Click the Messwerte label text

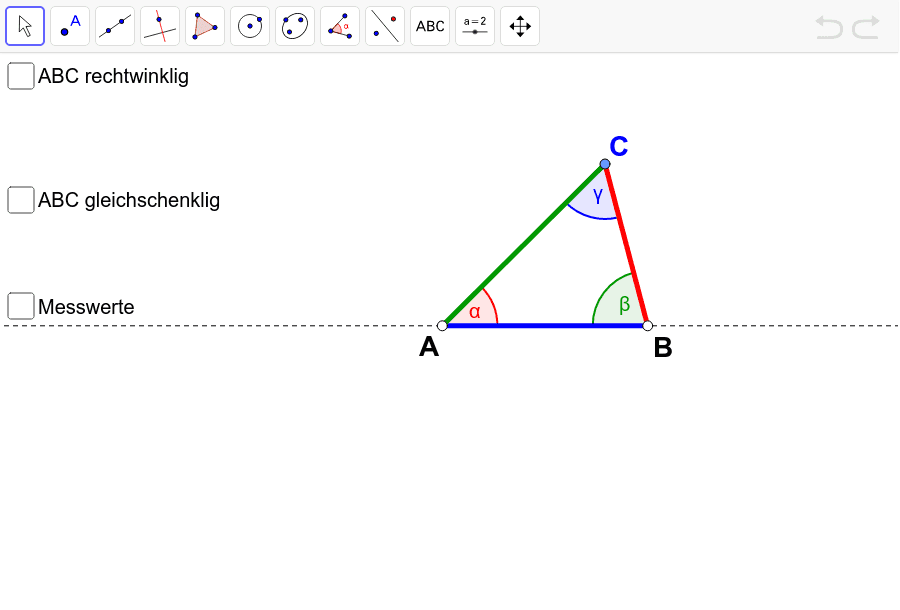(86, 307)
